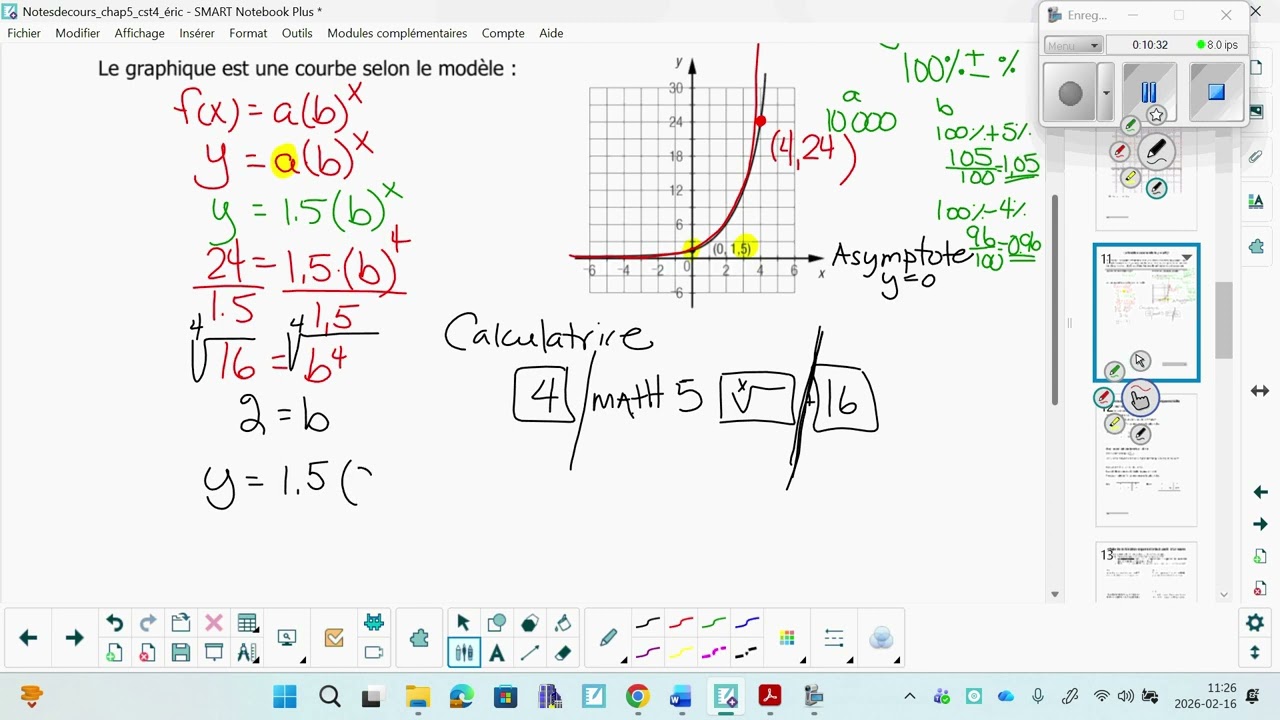The image size is (1280, 720).
Task: Pick the red pen line style
Action: pos(681,623)
